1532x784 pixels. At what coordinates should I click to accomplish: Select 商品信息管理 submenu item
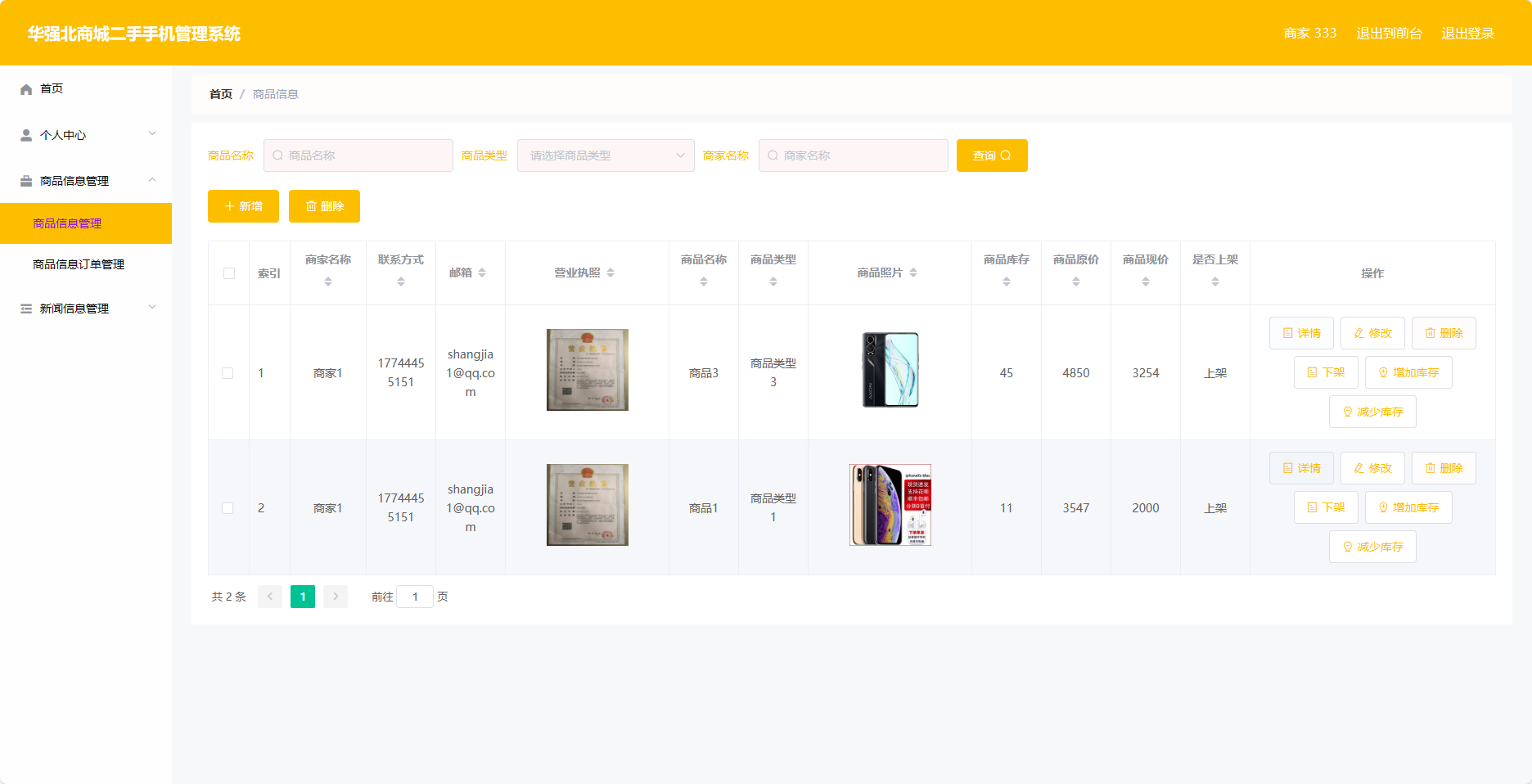pyautogui.click(x=86, y=223)
